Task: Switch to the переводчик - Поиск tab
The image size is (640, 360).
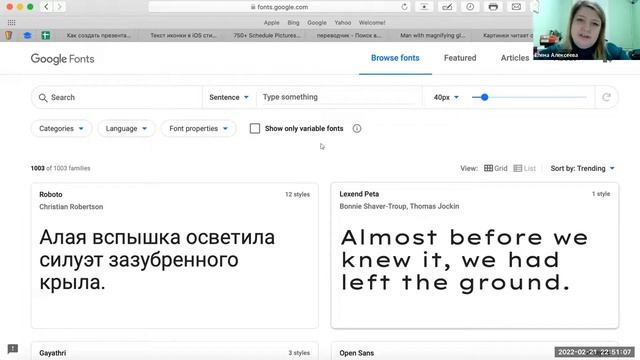Action: point(349,36)
